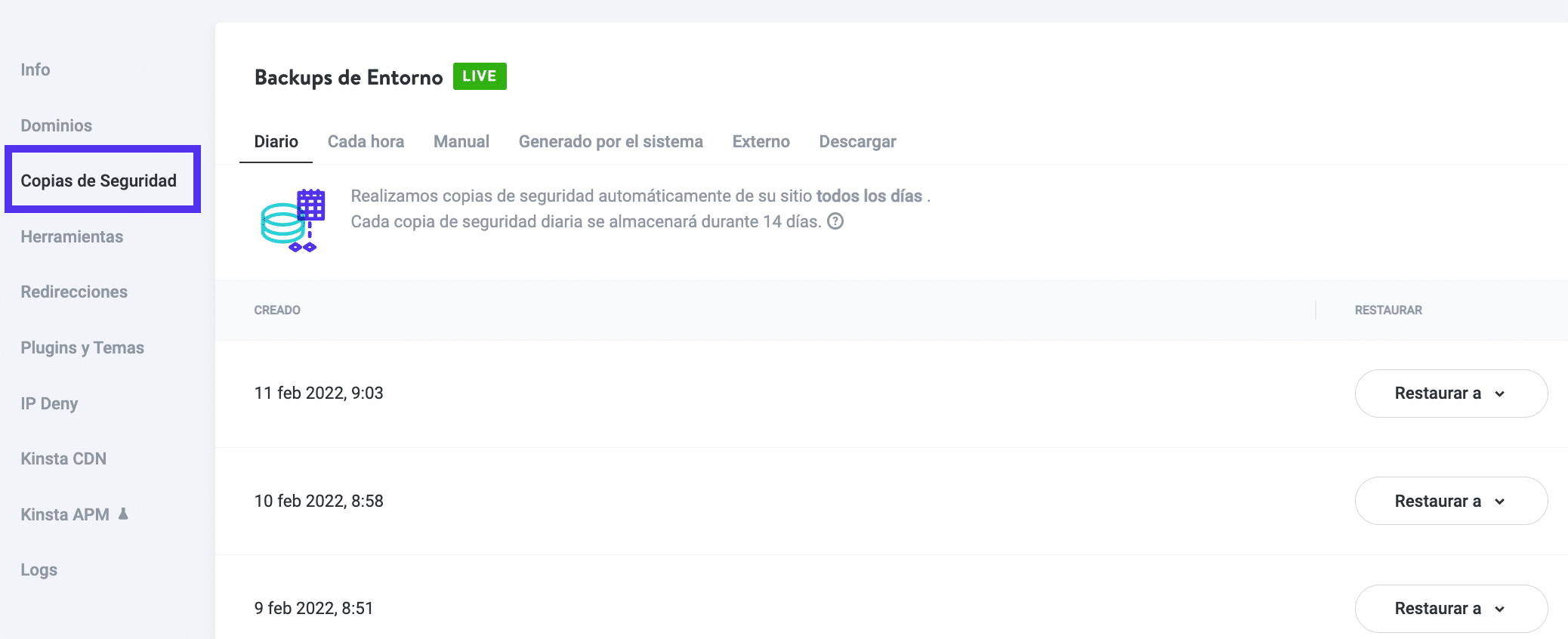This screenshot has width=1568, height=639.
Task: Click the Kinsta APM beta flask icon
Action: tap(123, 514)
